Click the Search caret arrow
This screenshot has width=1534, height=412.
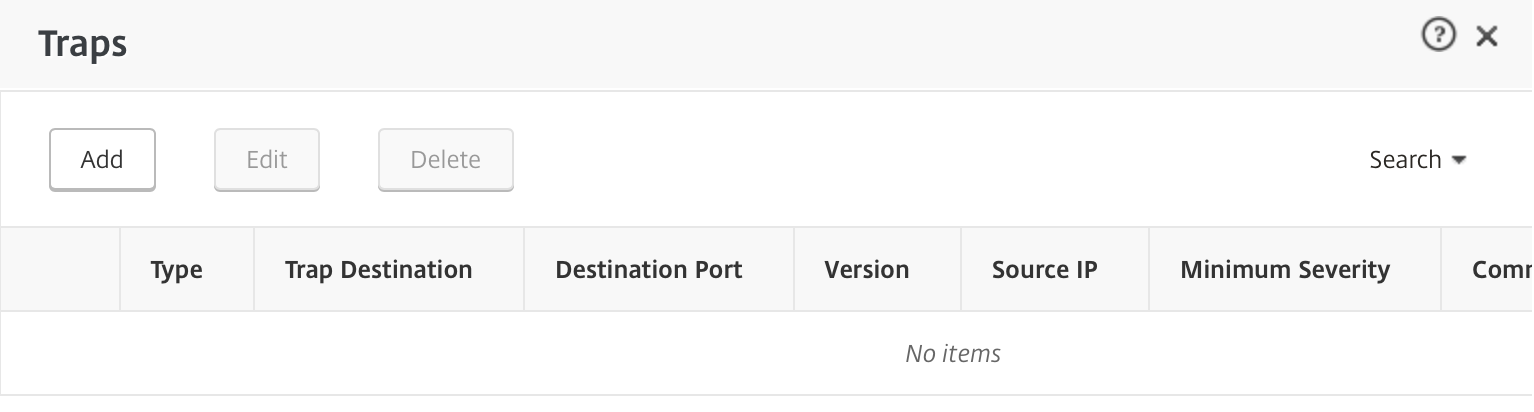pyautogui.click(x=1458, y=160)
